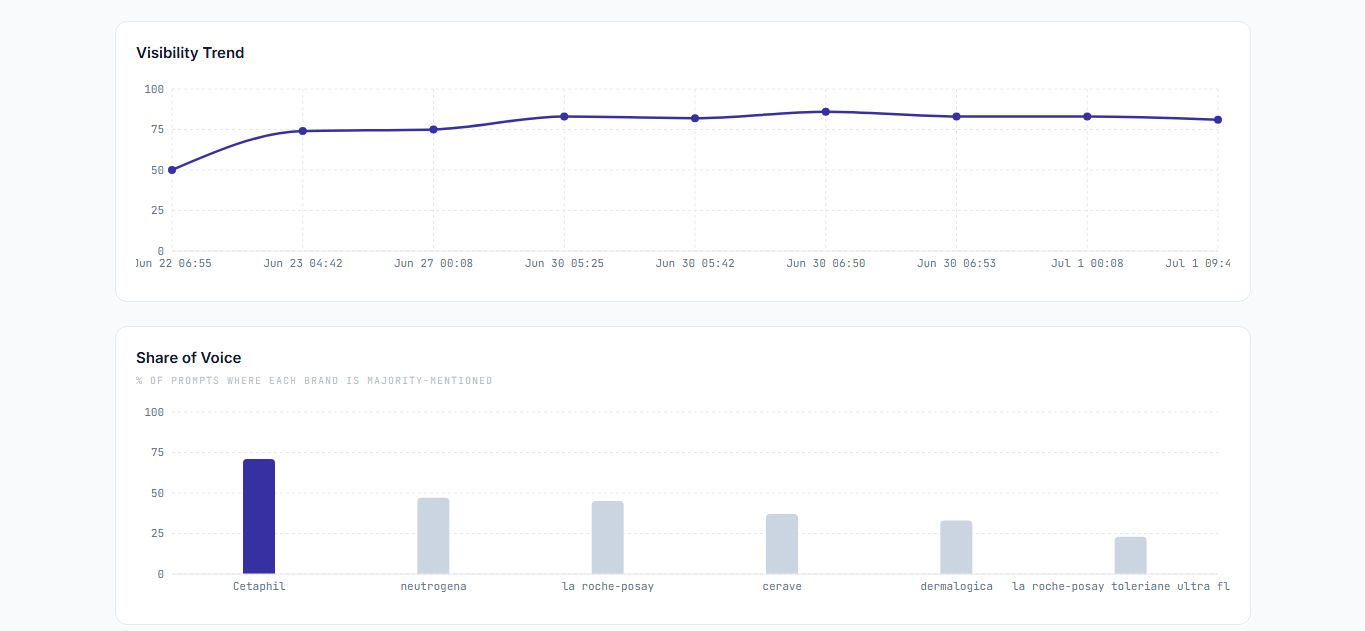The width and height of the screenshot is (1365, 631).
Task: Click the Jun 27 00:08 axis label
Action: pyautogui.click(x=433, y=263)
